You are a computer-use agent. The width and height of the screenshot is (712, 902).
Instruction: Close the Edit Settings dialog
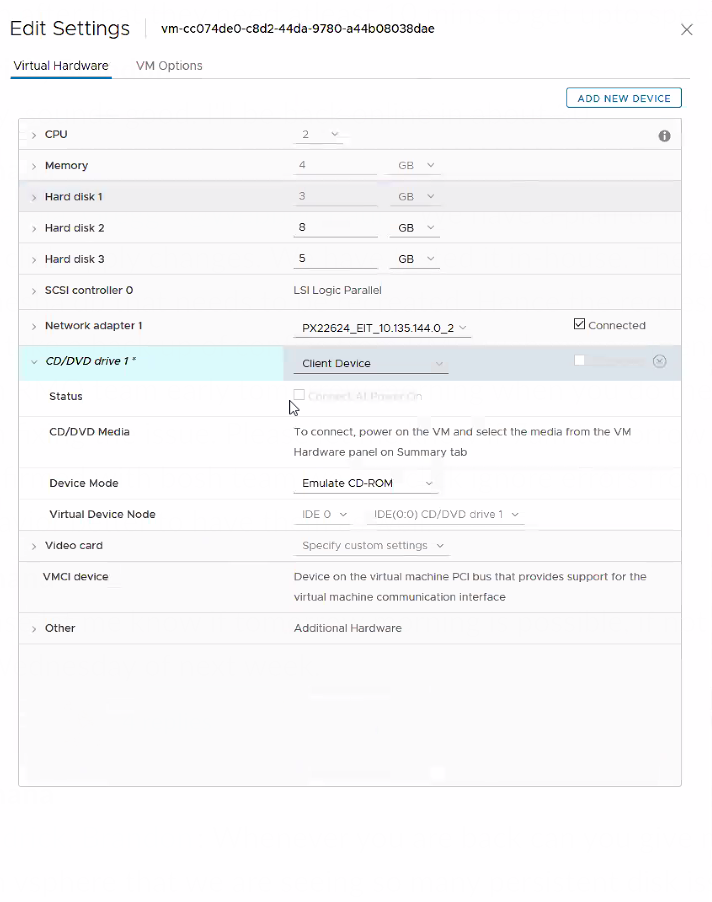click(x=686, y=30)
